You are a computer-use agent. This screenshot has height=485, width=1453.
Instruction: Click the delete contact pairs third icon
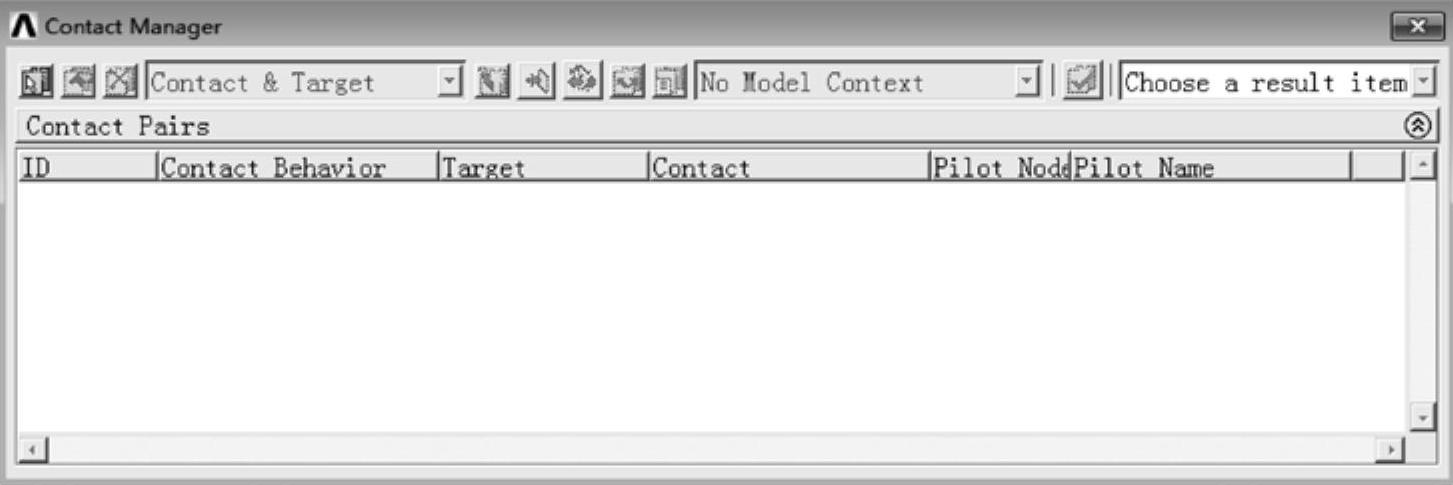[x=119, y=82]
